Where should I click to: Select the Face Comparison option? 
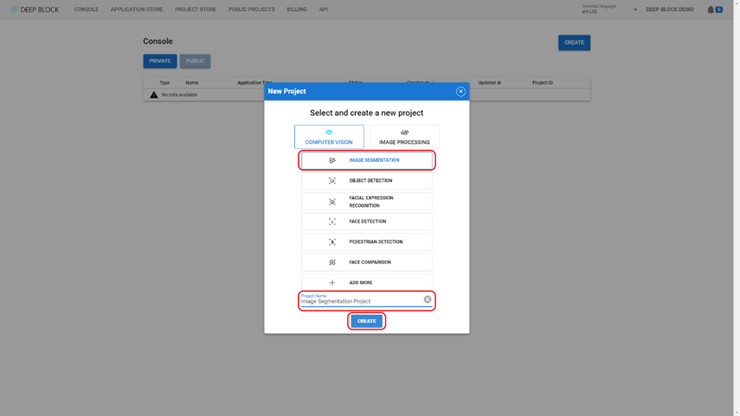pyautogui.click(x=367, y=262)
